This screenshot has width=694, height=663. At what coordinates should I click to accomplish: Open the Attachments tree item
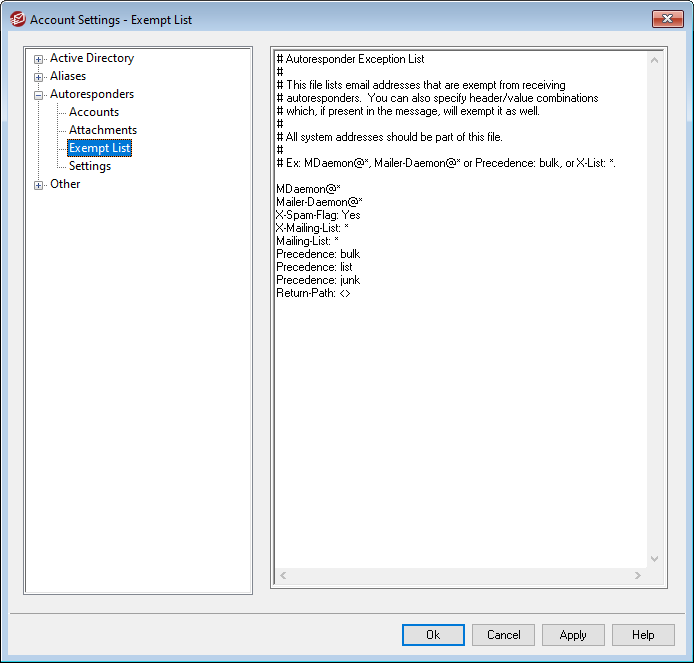coord(103,130)
